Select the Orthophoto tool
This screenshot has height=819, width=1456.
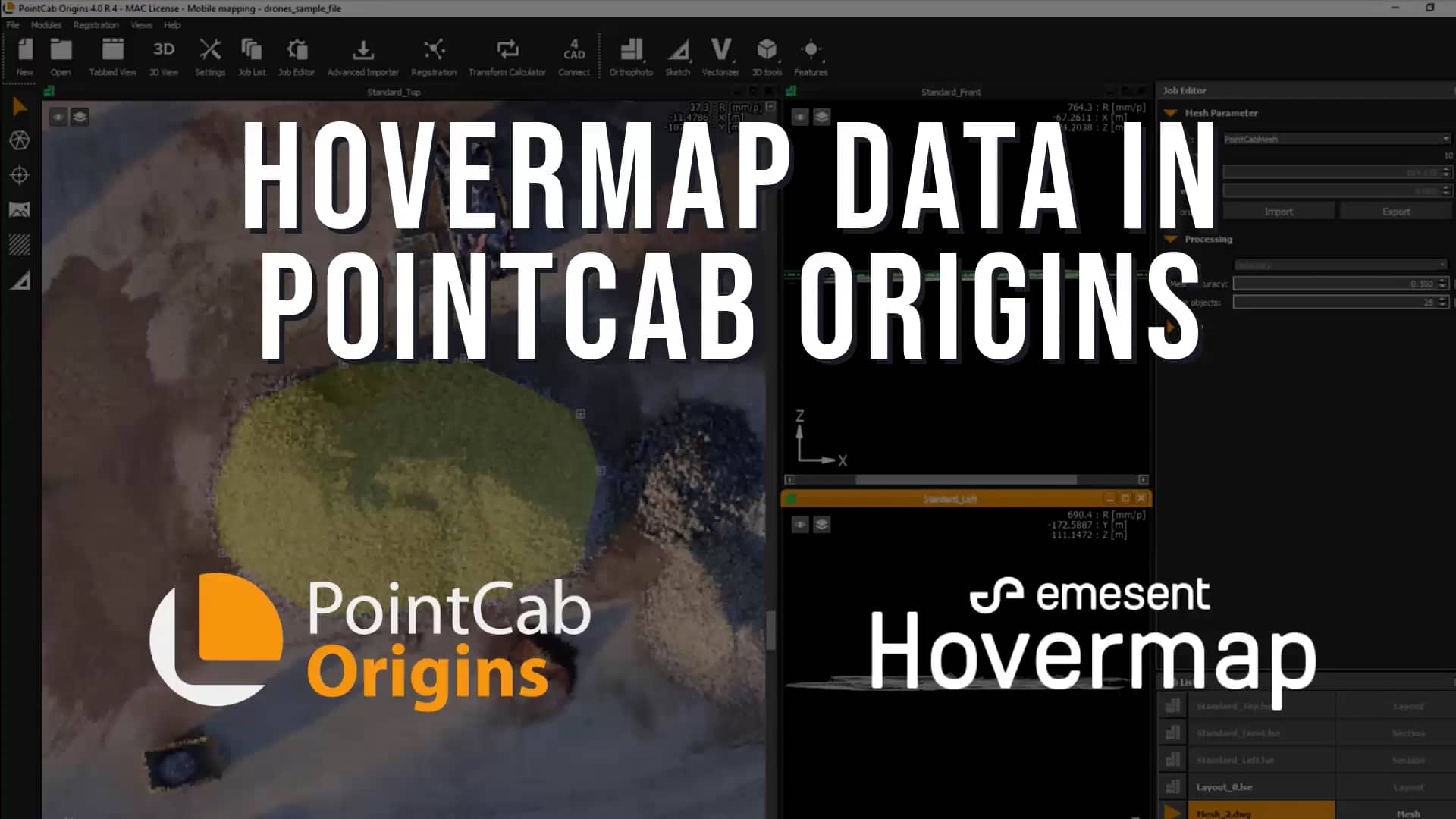631,53
